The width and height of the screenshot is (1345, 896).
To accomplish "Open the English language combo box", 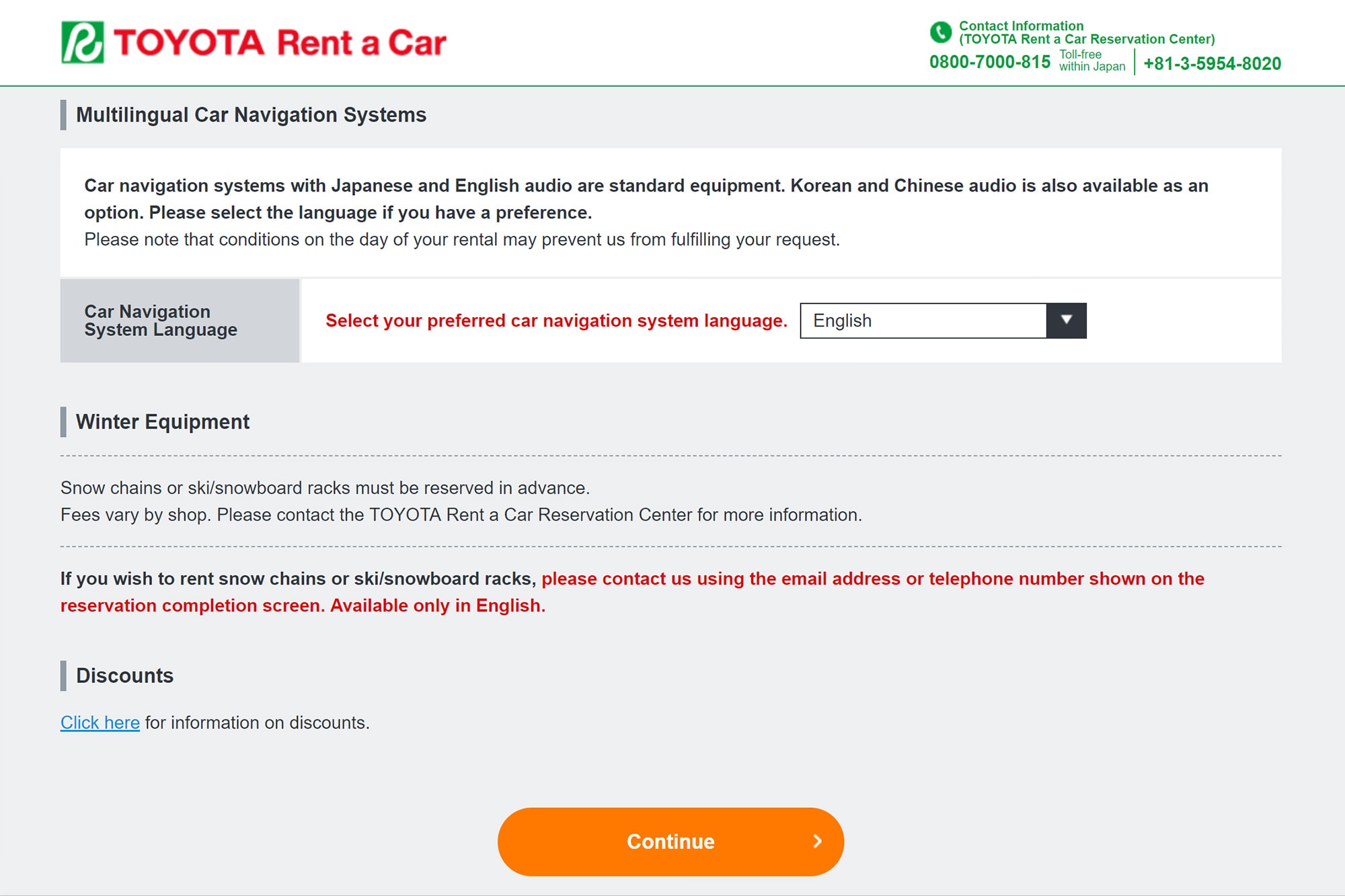I will (943, 321).
